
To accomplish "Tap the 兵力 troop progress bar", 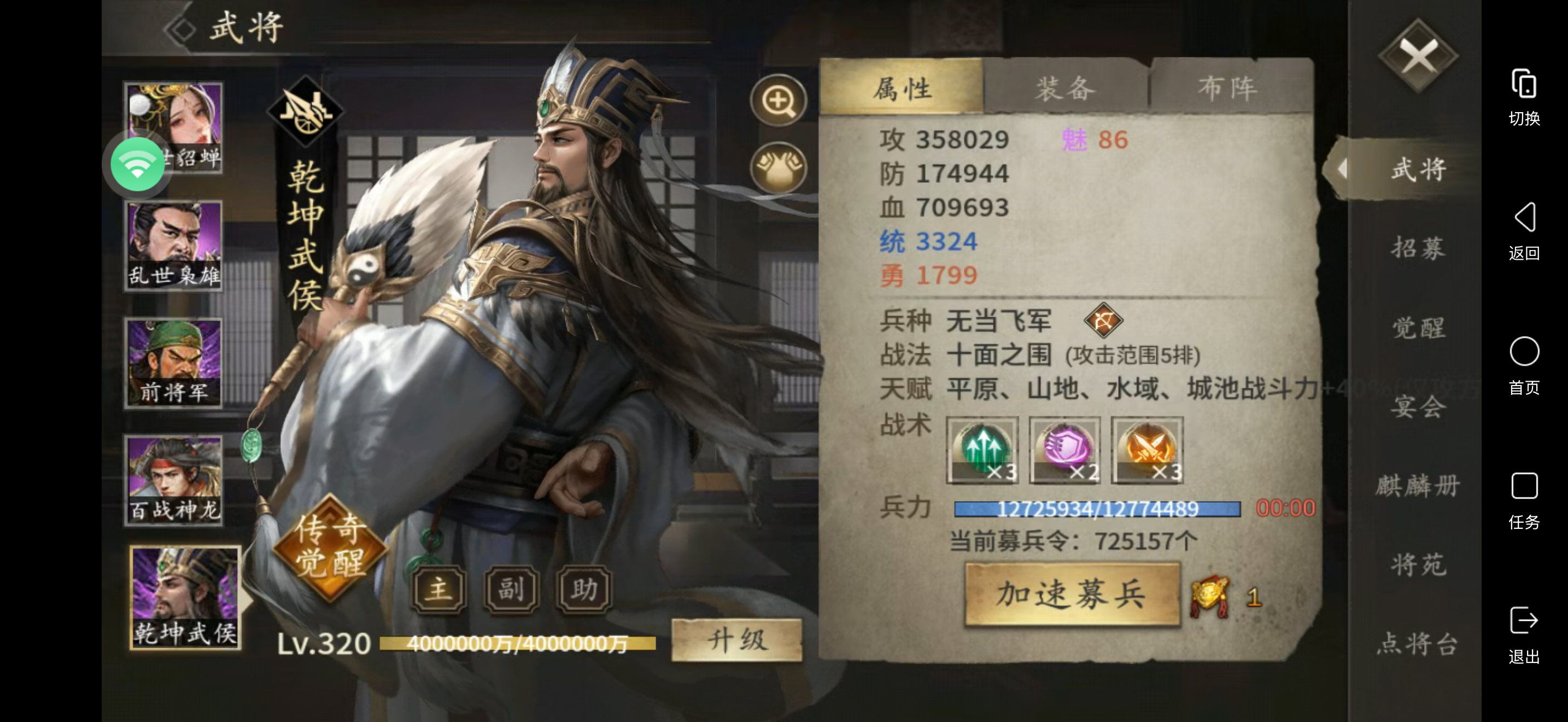I will tap(1097, 508).
